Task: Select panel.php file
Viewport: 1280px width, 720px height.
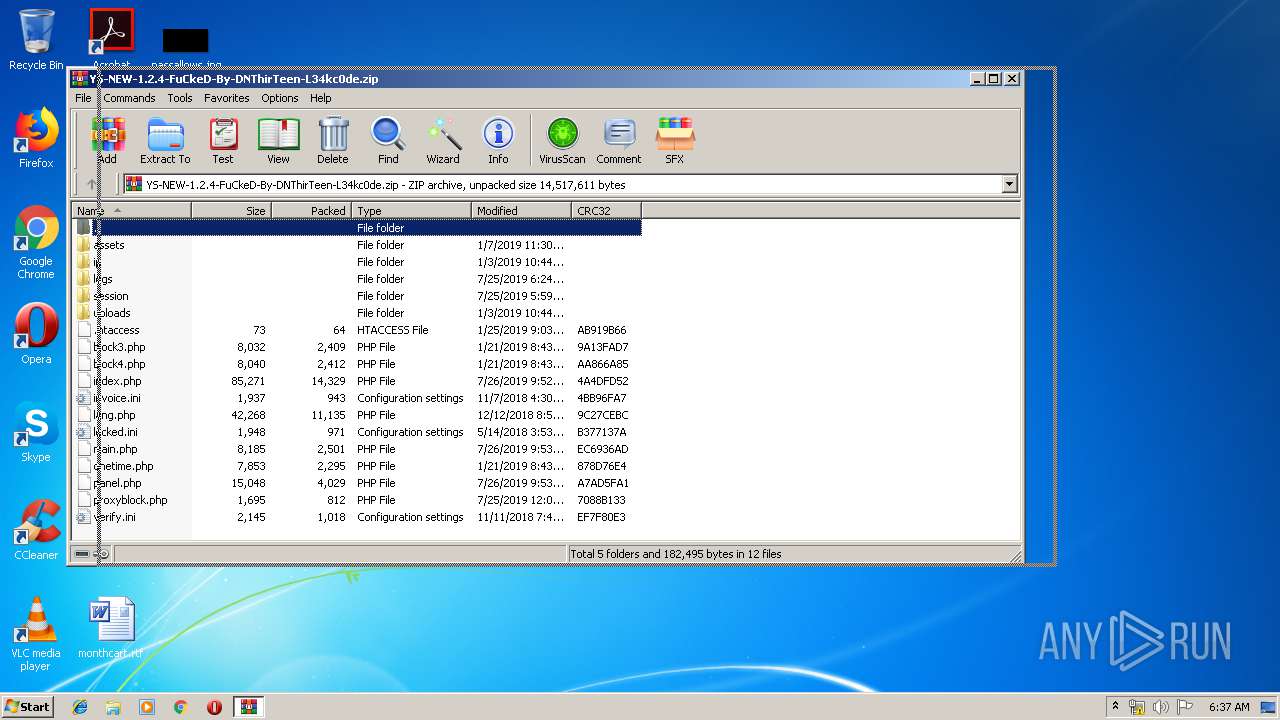Action: (x=357, y=483)
